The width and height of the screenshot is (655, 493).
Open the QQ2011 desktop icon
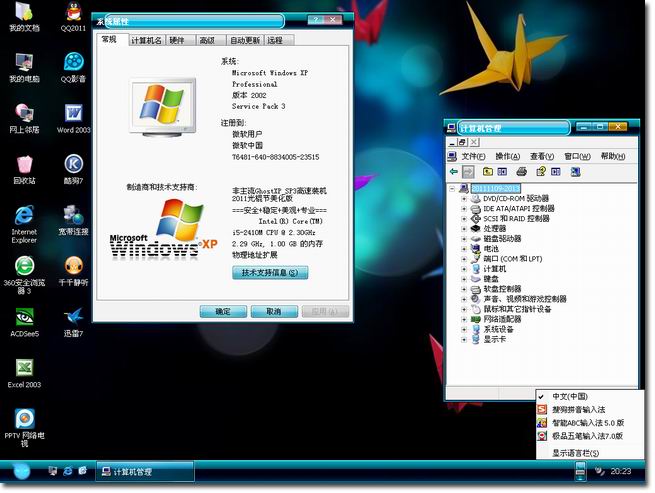[x=74, y=17]
